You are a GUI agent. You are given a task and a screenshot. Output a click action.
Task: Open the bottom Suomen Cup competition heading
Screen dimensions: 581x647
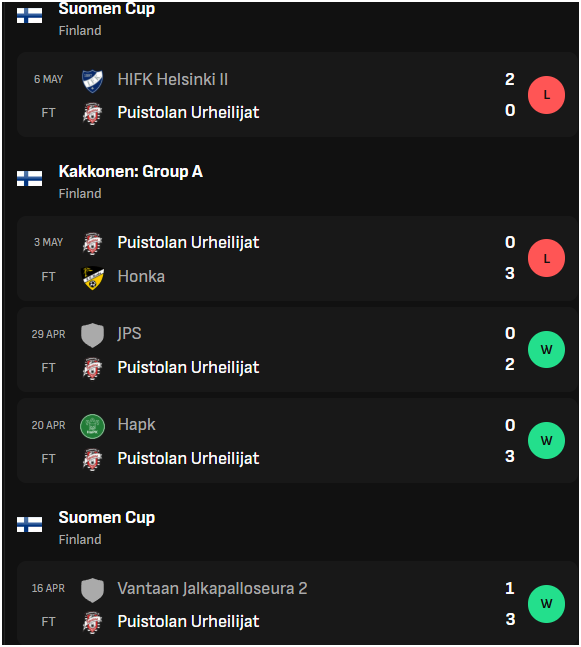[x=107, y=518]
